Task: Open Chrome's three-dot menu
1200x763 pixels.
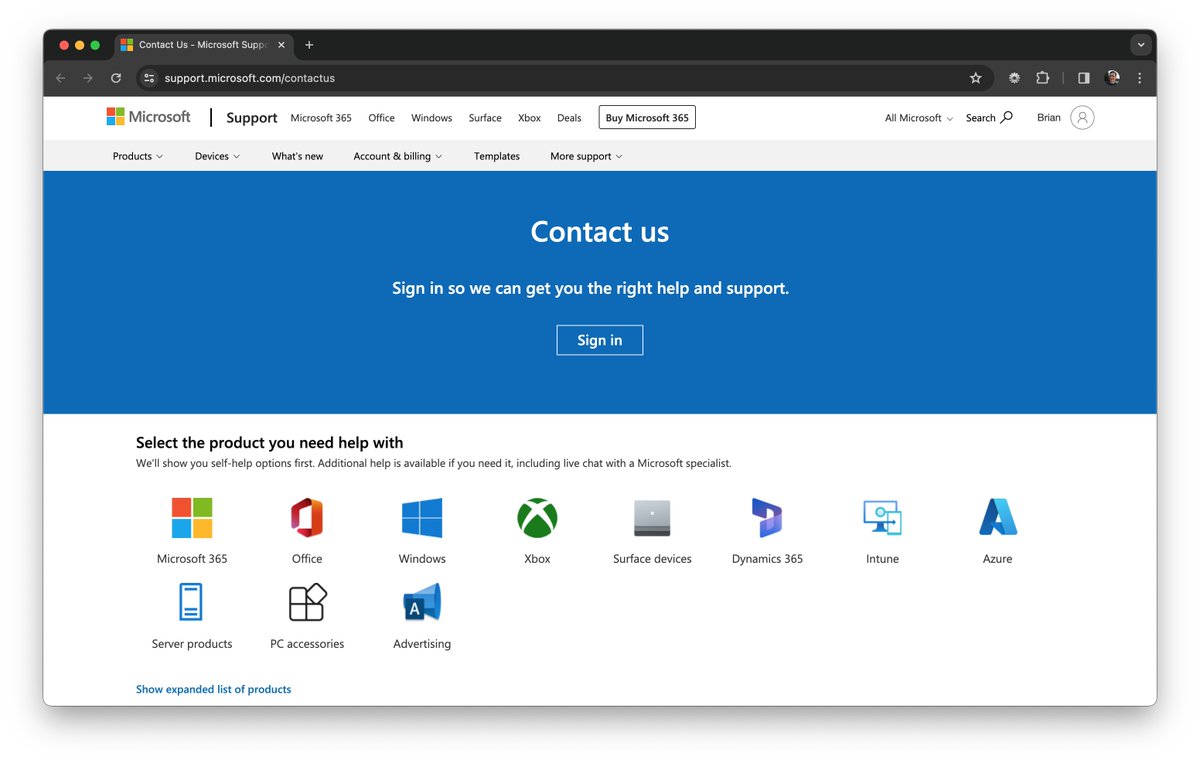Action: point(1140,78)
